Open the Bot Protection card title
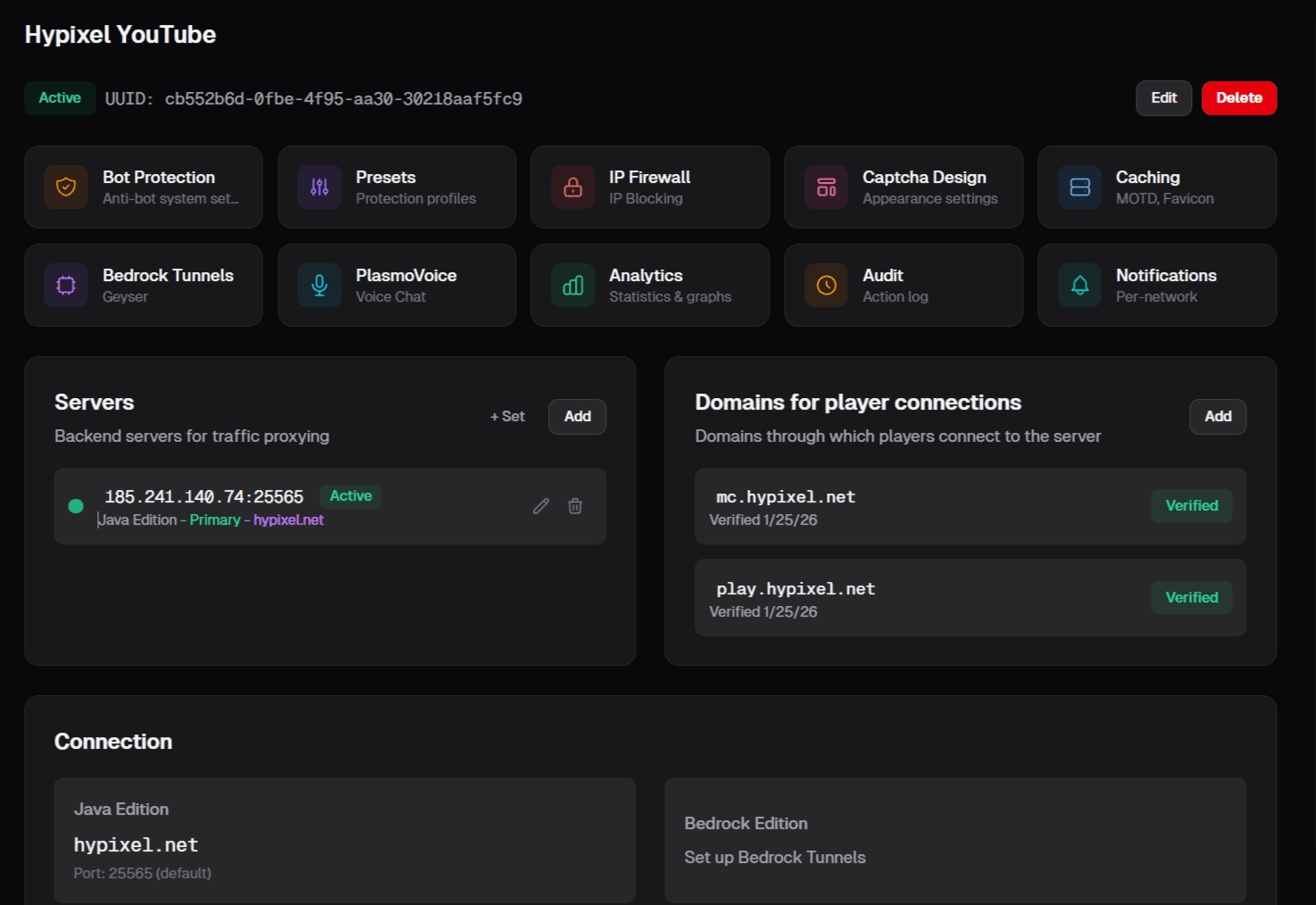The height and width of the screenshot is (905, 1316). [159, 177]
